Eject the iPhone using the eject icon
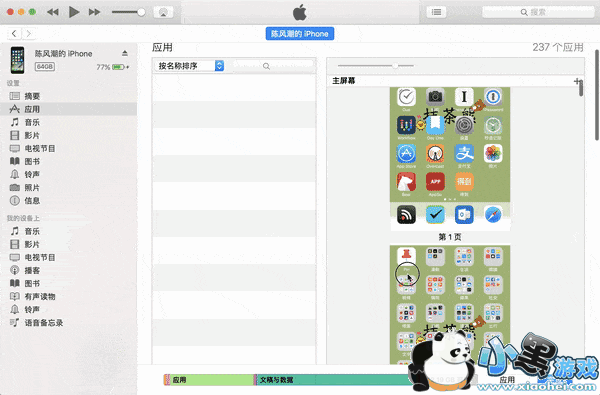Image resolution: width=600 pixels, height=395 pixels. coord(125,53)
